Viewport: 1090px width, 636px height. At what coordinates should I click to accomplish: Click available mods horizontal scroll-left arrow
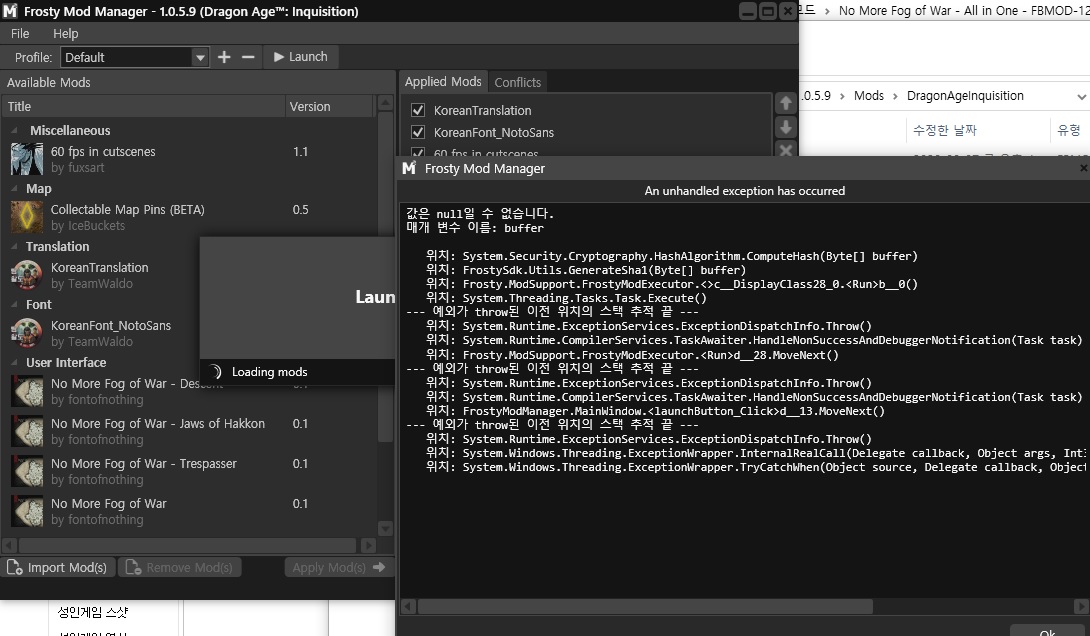tap(10, 546)
